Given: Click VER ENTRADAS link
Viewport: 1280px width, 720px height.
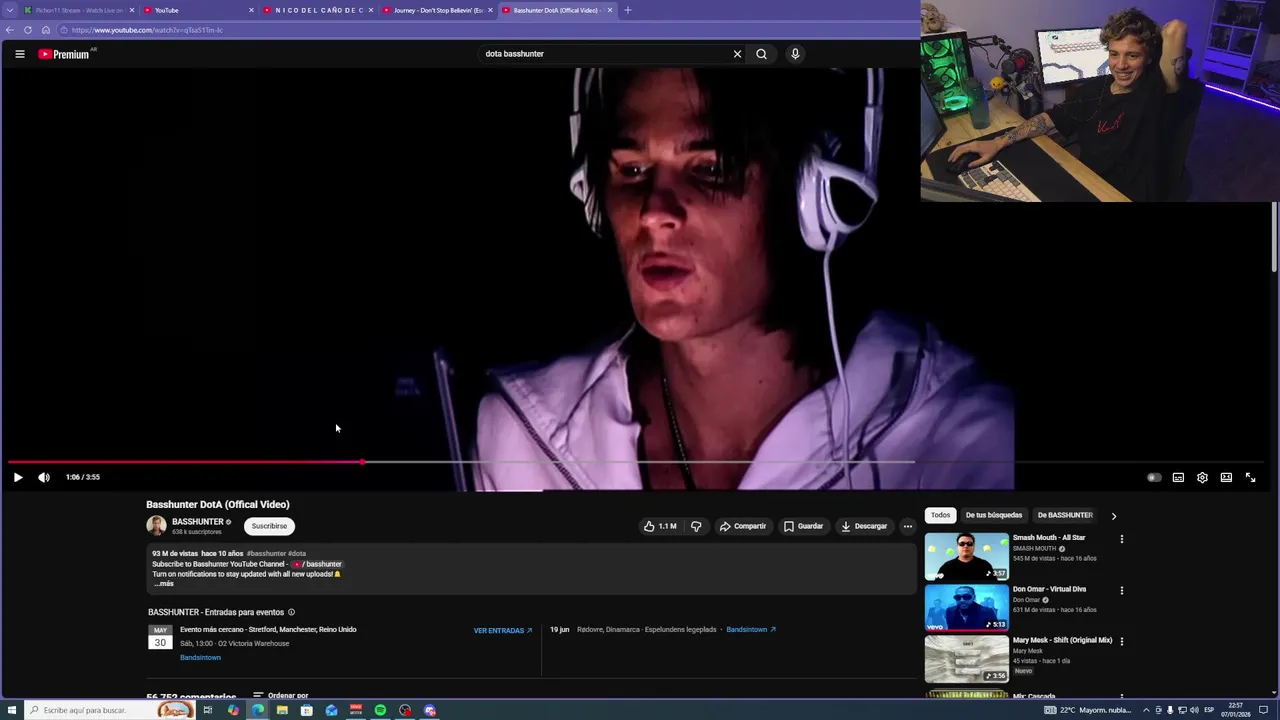Looking at the screenshot, I should [503, 631].
